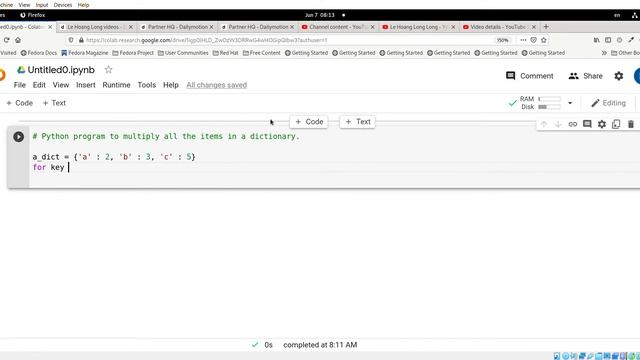Open the File menu
This screenshot has height=360, width=640.
pos(20,85)
